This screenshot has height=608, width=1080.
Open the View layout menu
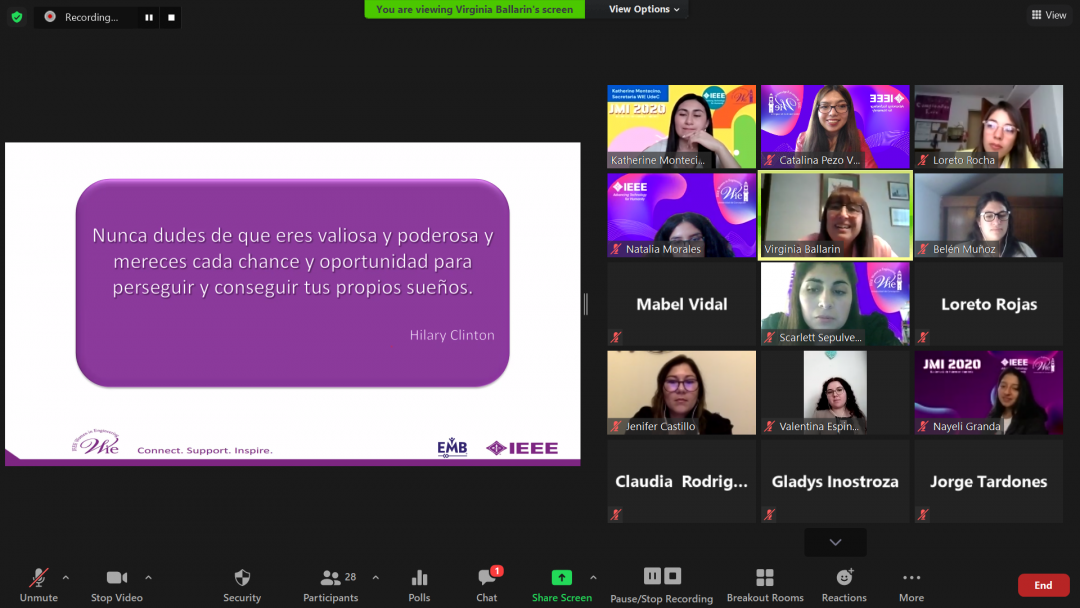pos(1049,15)
